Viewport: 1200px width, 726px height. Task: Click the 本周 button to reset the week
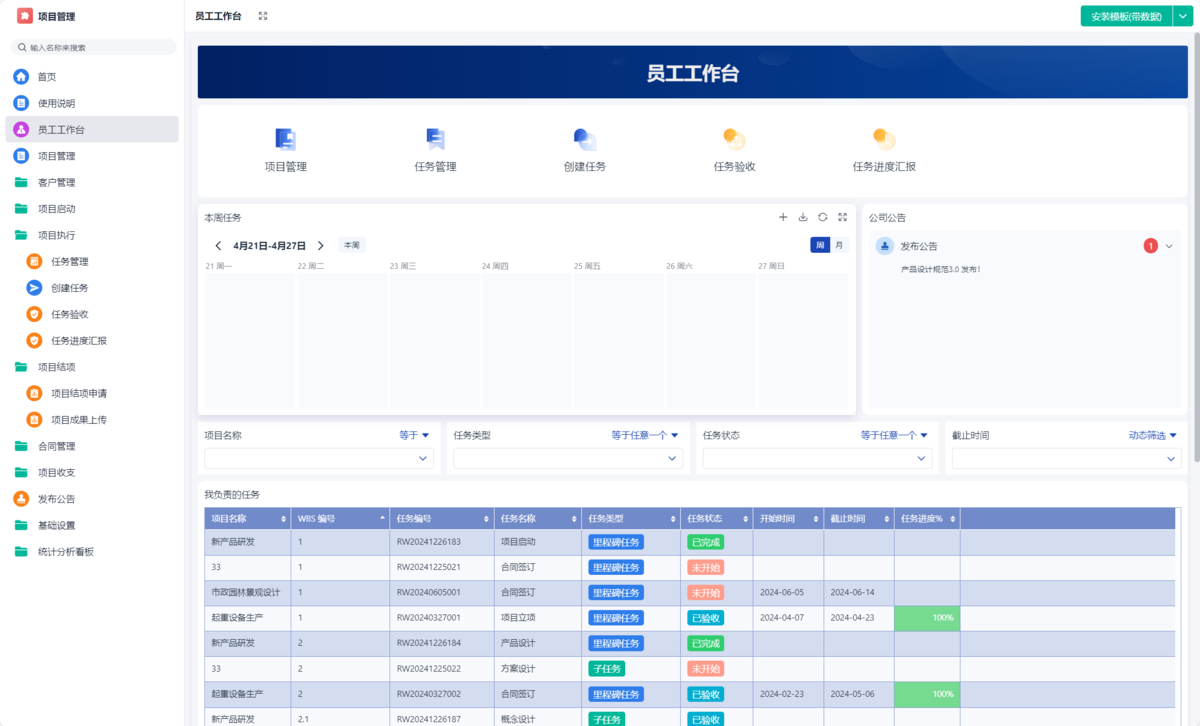[x=351, y=244]
